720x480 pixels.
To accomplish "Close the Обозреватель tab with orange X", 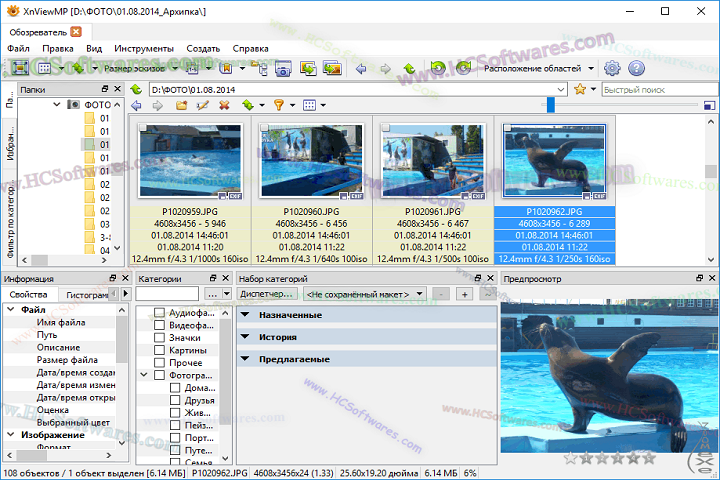I will coord(76,32).
